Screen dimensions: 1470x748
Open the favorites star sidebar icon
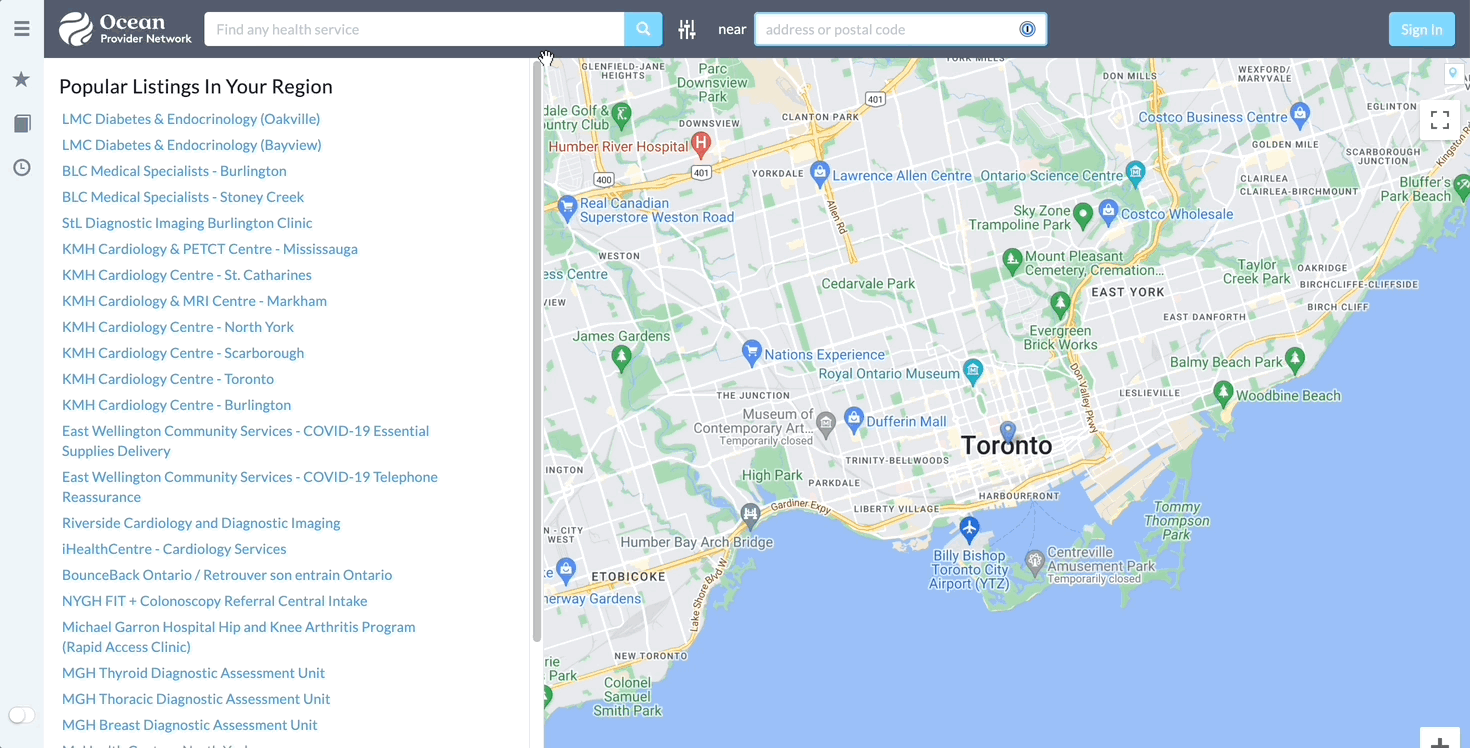coord(21,79)
